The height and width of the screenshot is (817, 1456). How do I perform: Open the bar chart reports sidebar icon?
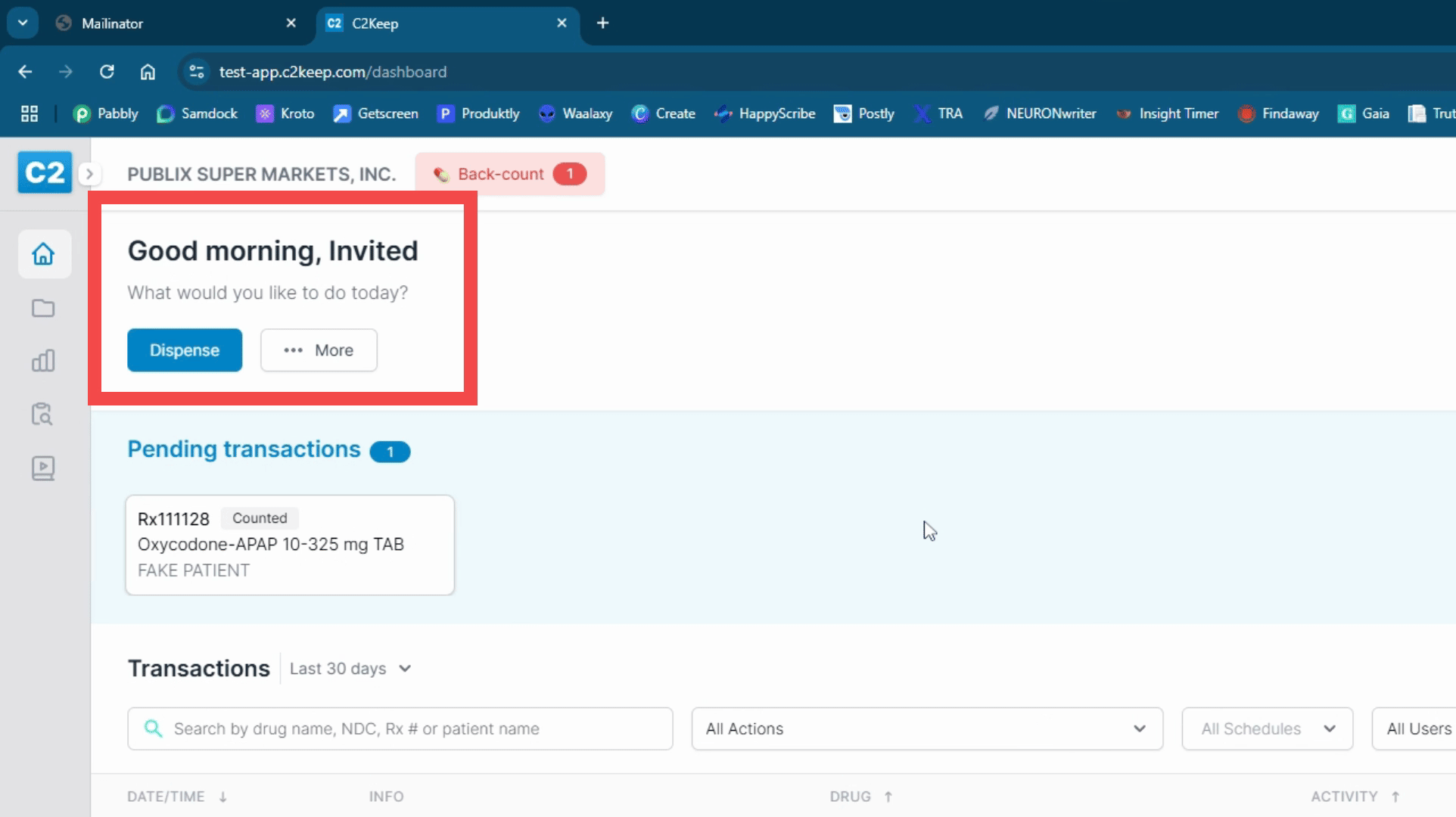(43, 360)
